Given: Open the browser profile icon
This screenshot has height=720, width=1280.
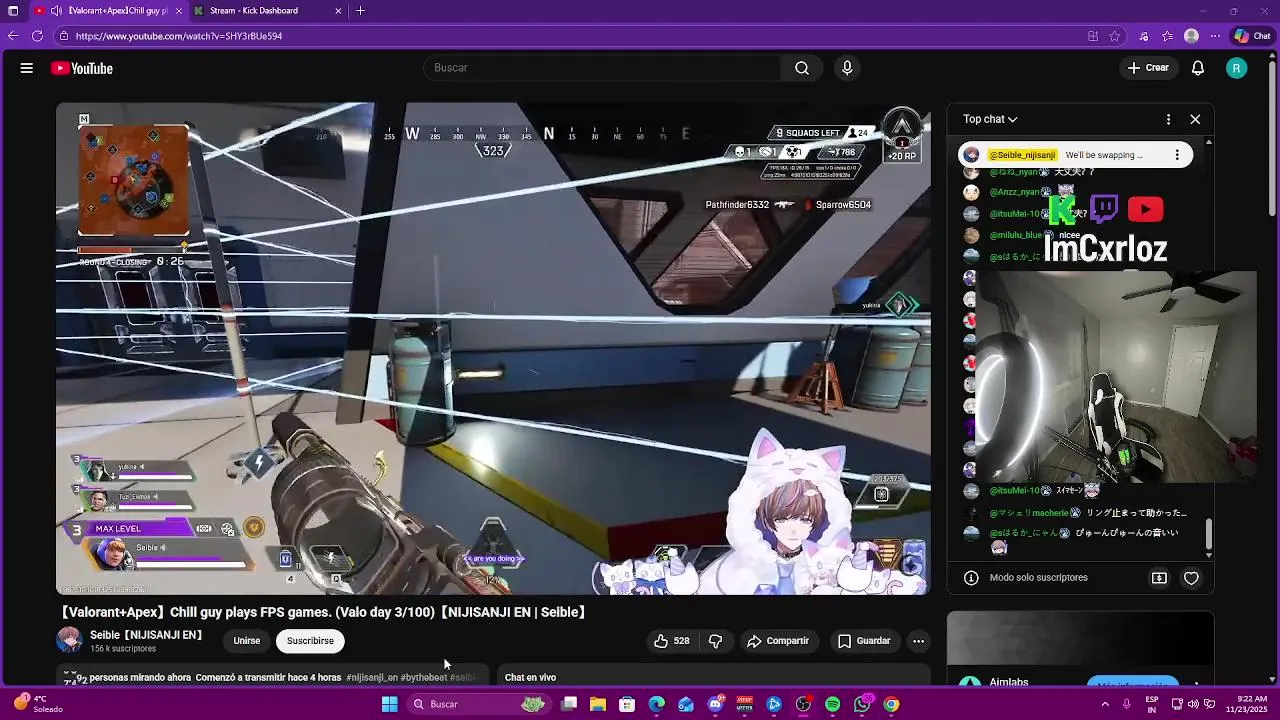Looking at the screenshot, I should click(x=1191, y=36).
